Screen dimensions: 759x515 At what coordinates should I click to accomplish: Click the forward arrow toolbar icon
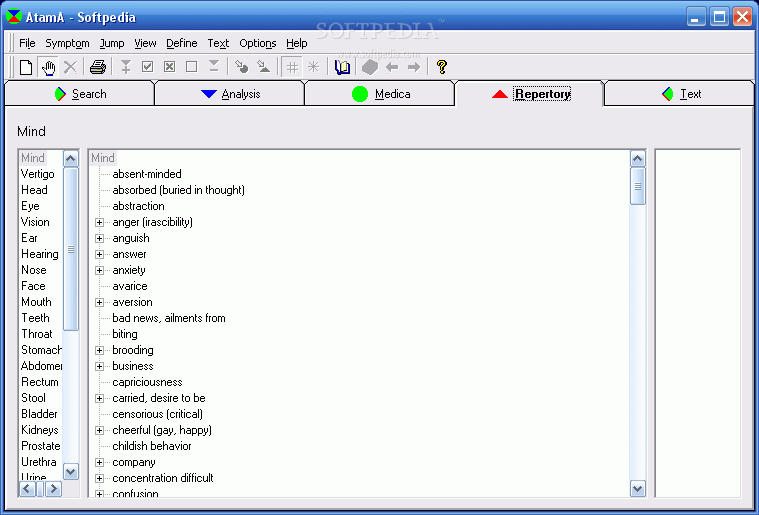coord(414,67)
